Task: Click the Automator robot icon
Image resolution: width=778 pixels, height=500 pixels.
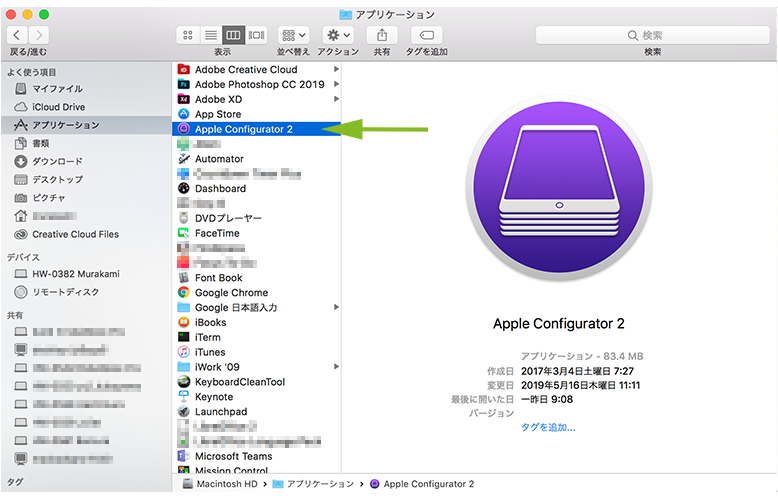Action: coord(184,159)
